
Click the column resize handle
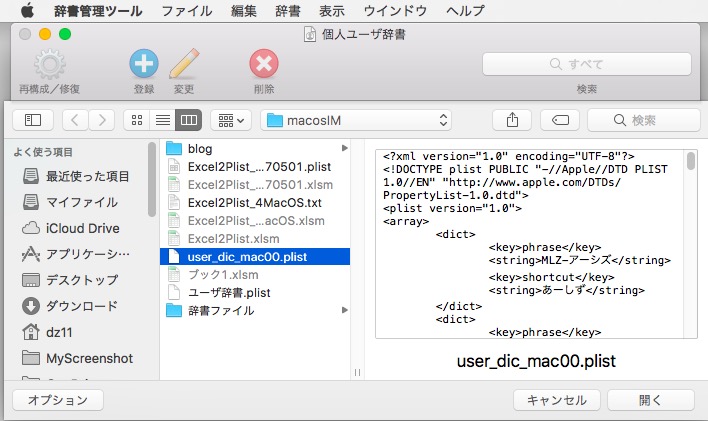tap(357, 373)
